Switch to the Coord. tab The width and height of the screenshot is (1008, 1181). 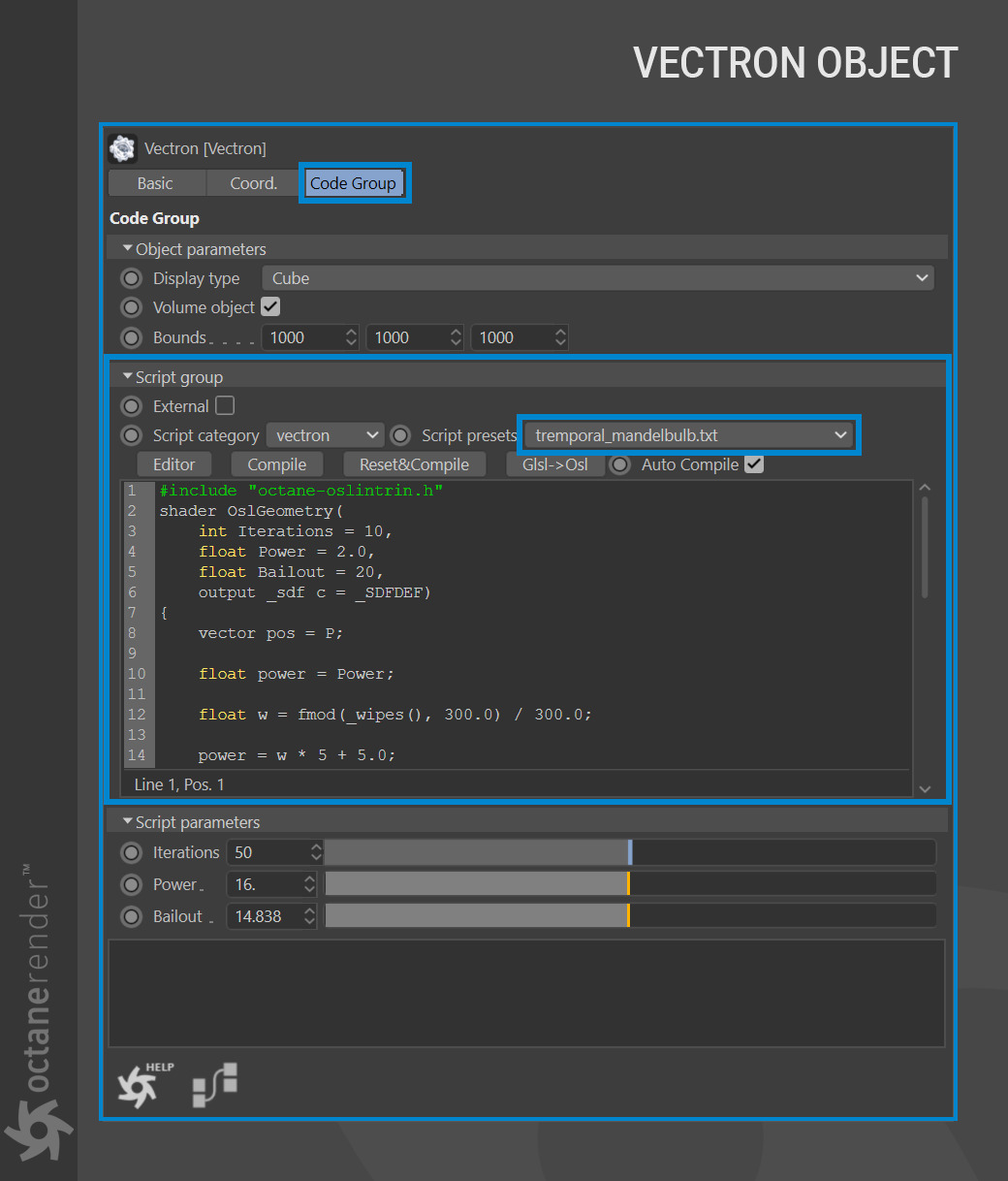pyautogui.click(x=252, y=182)
